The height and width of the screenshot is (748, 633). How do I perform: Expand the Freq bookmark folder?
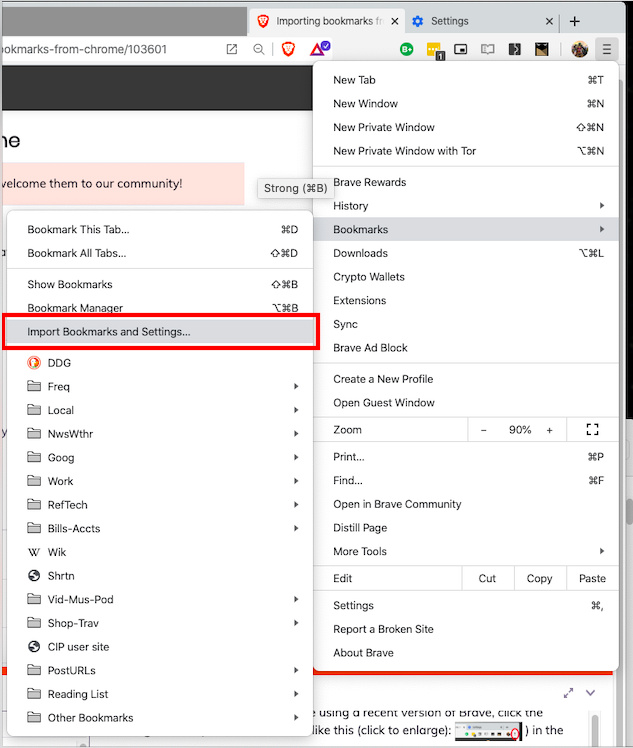pyautogui.click(x=160, y=386)
